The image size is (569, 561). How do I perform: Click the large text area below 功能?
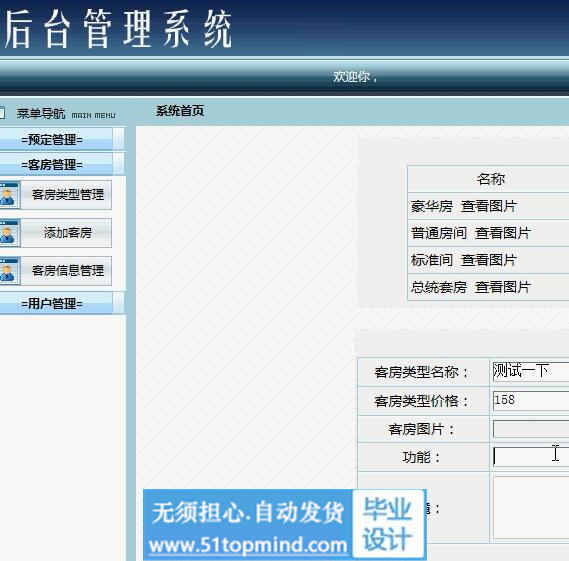click(x=531, y=508)
